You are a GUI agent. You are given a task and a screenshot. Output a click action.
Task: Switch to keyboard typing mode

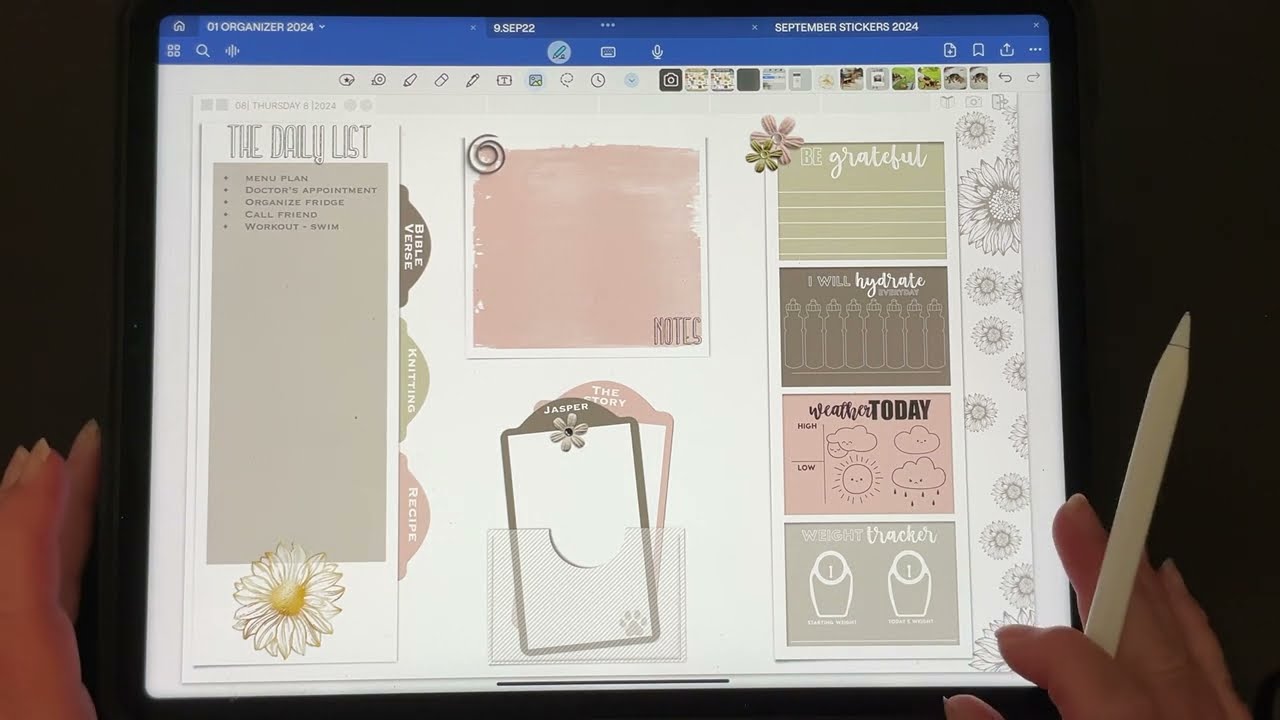[608, 52]
